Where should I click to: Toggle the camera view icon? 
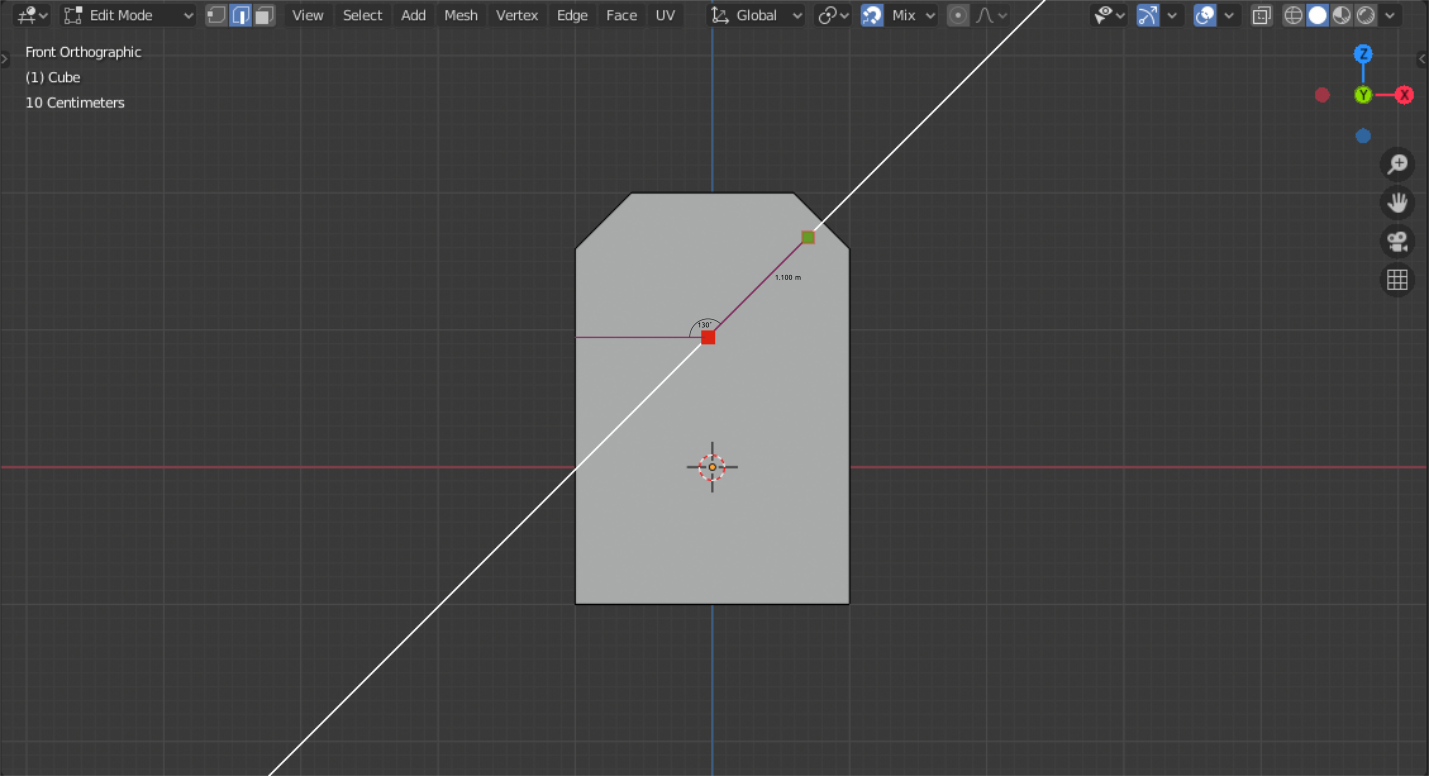tap(1397, 241)
